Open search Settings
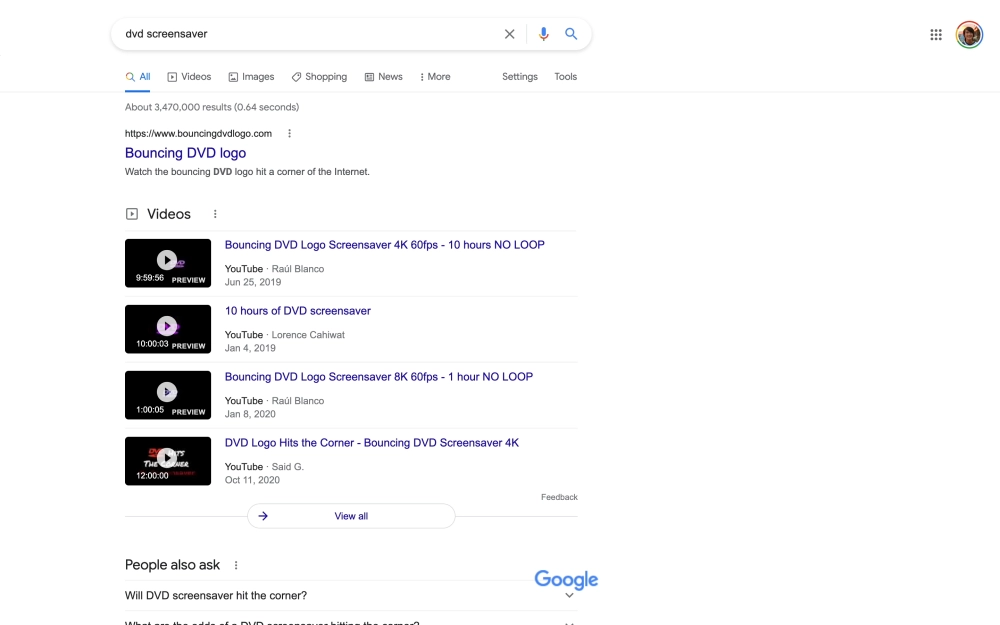 (520, 77)
